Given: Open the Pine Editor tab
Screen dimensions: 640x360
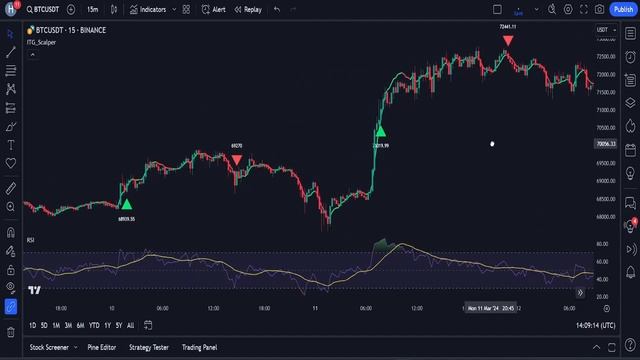Looking at the screenshot, I should tap(102, 347).
